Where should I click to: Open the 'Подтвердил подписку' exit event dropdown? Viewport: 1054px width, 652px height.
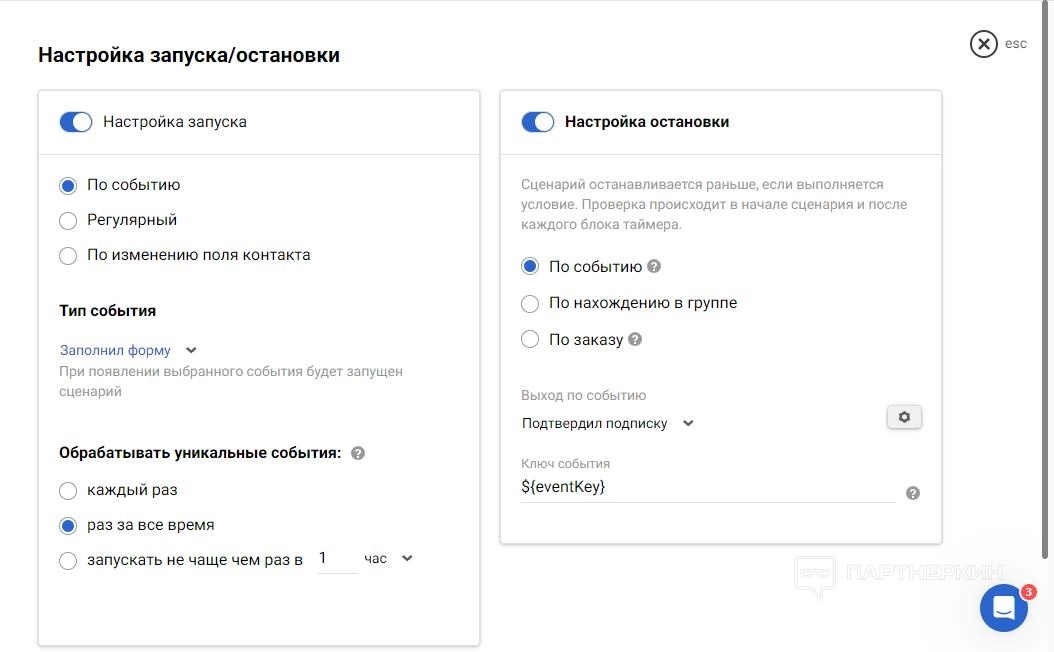point(607,423)
